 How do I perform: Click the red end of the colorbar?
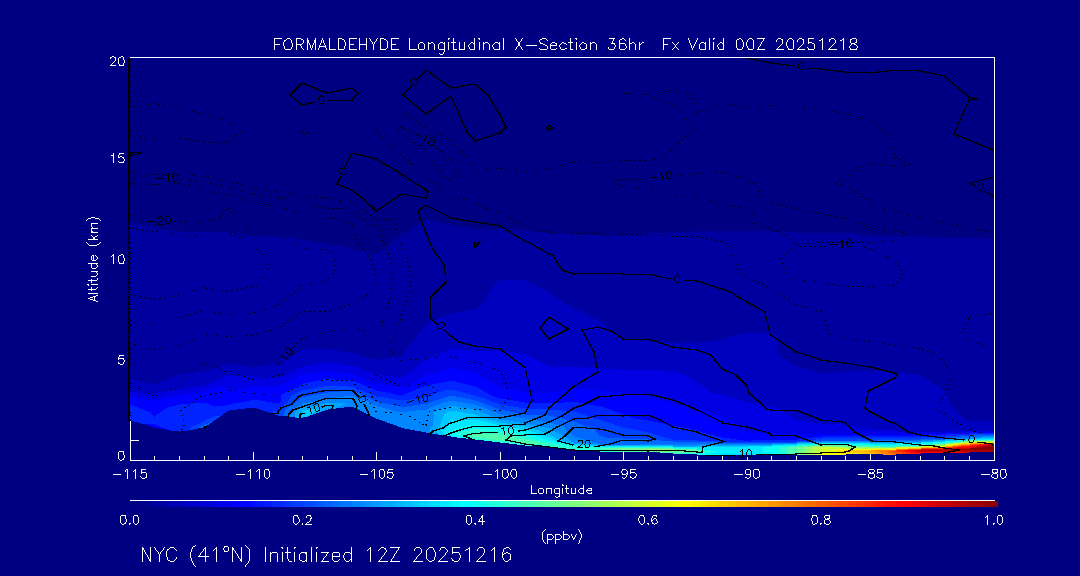click(x=985, y=502)
